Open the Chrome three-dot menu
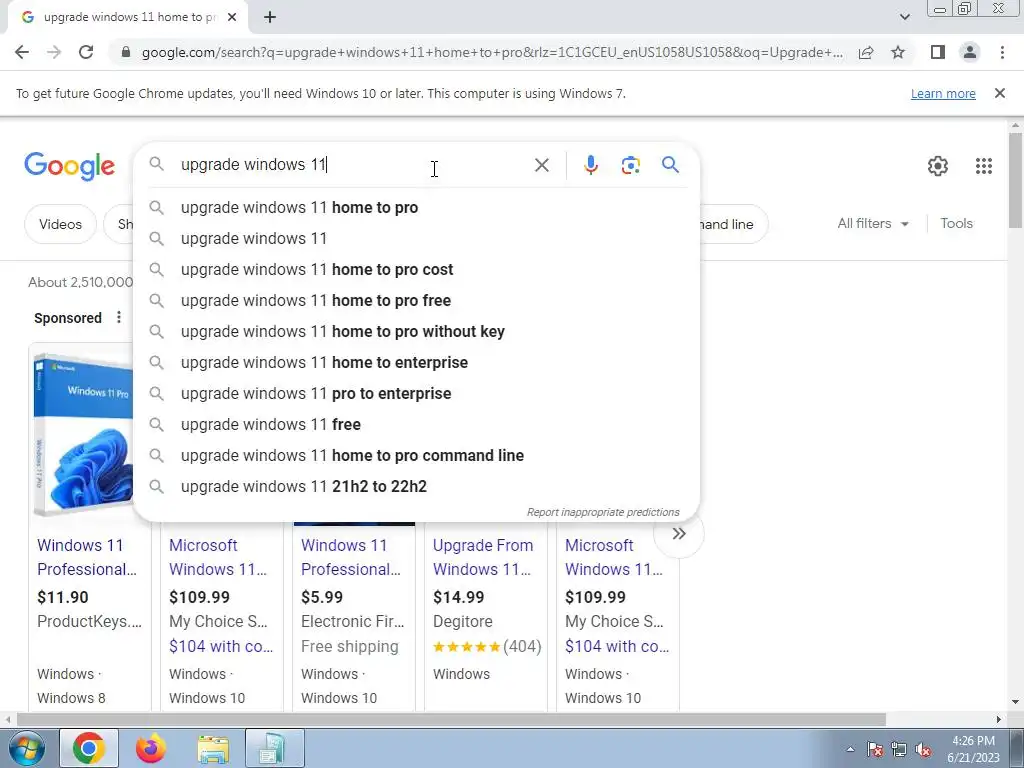 click(x=1002, y=52)
